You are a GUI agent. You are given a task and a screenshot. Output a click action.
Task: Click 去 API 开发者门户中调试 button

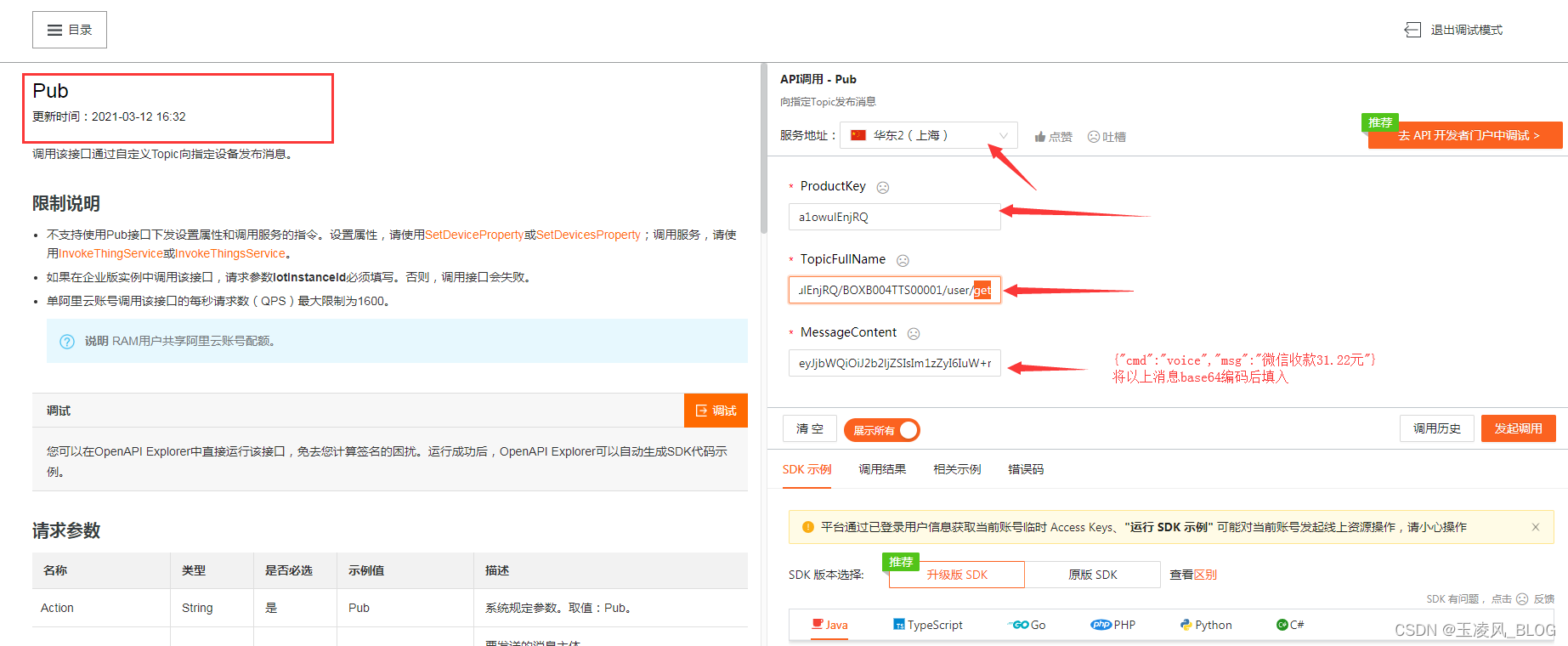[x=1465, y=135]
